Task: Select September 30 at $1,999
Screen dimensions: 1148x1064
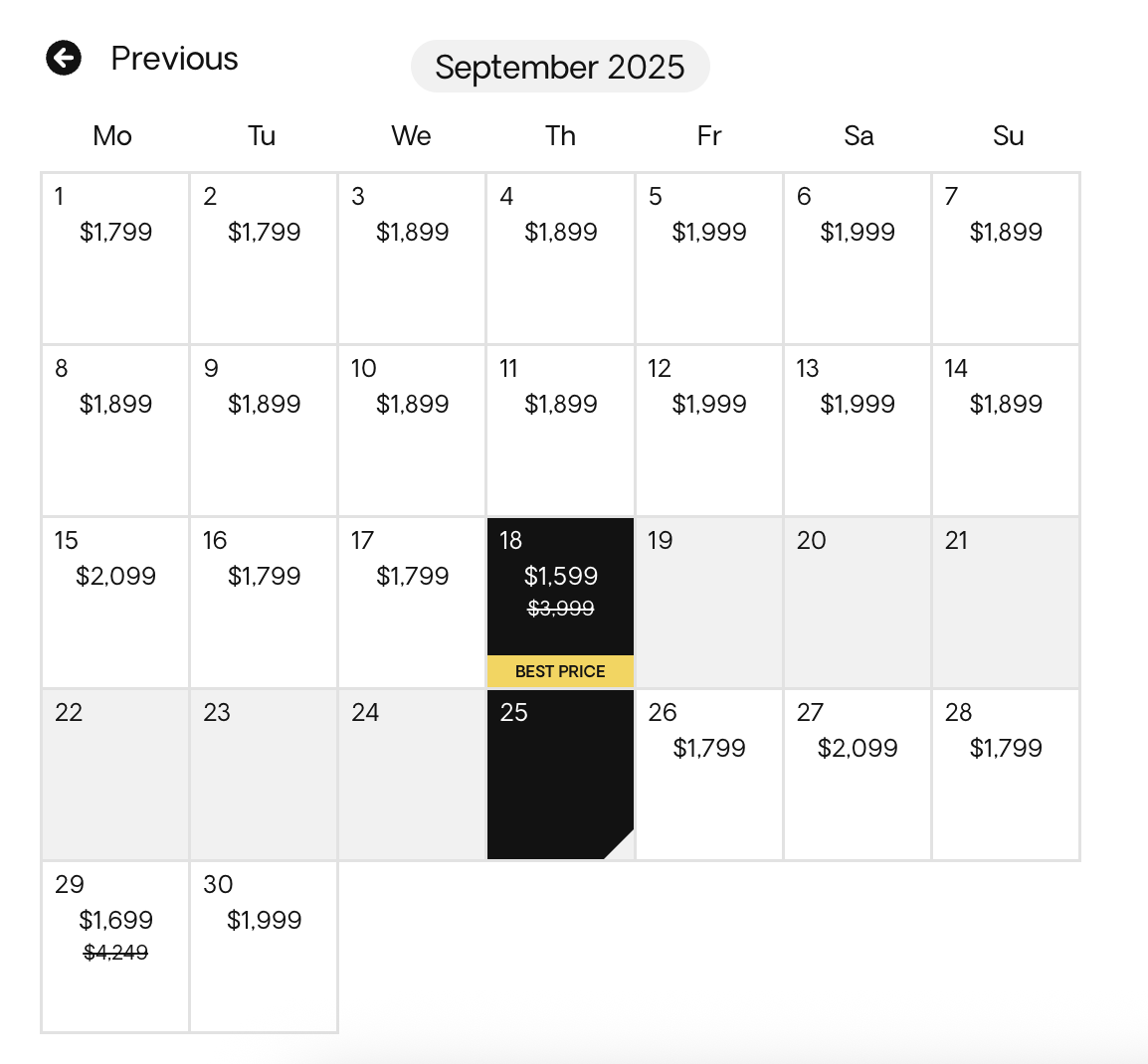Action: (x=264, y=947)
